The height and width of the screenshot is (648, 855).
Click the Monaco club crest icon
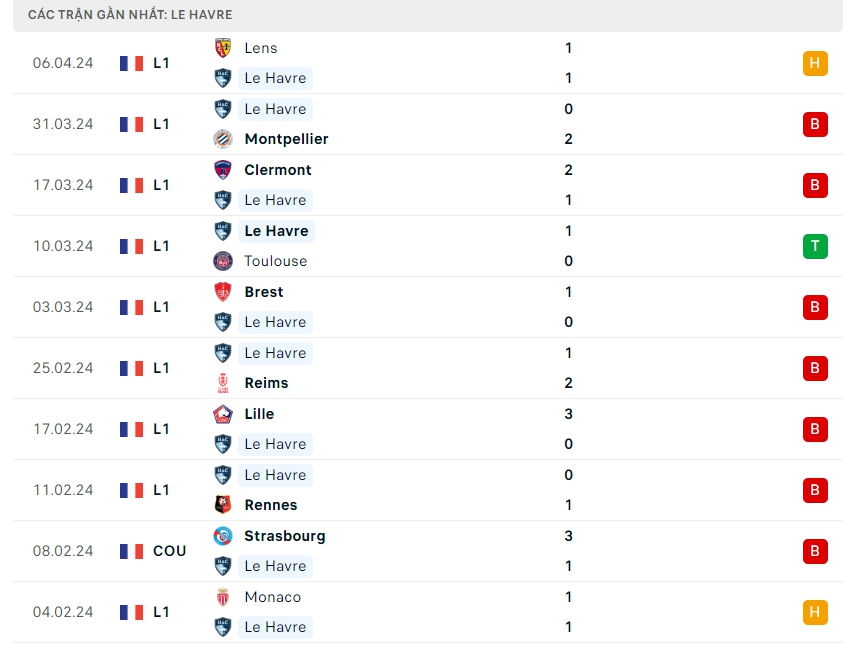click(223, 597)
